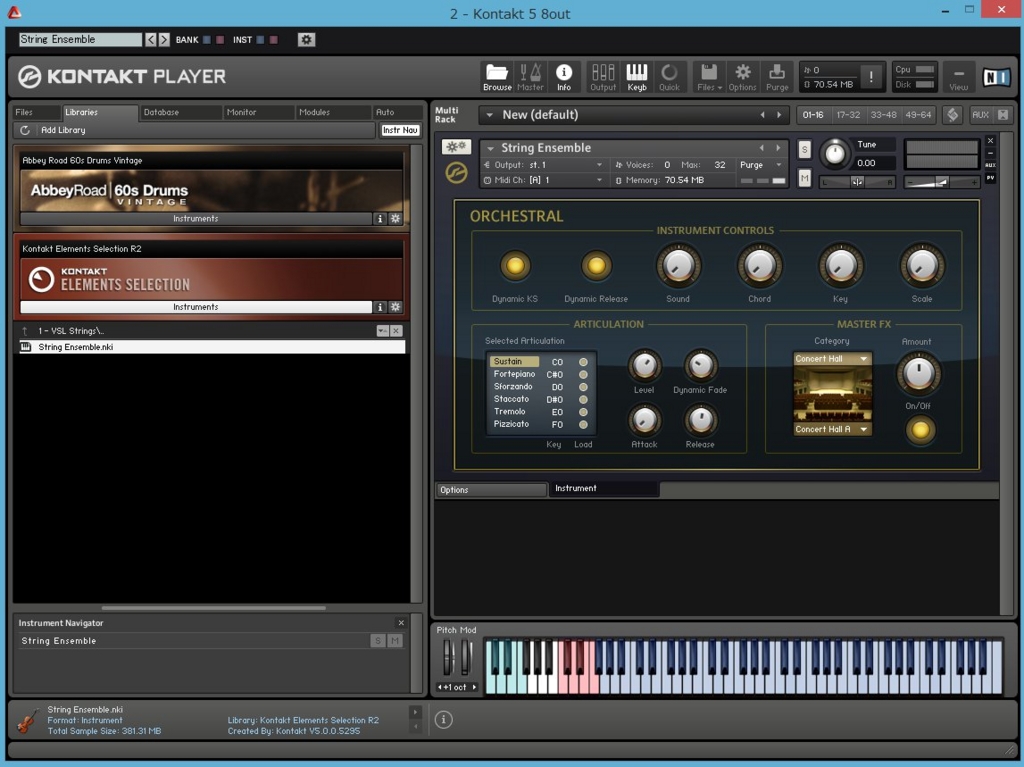This screenshot has width=1024, height=767.
Task: Toggle load state for Pizzicato articulation
Action: tap(583, 425)
